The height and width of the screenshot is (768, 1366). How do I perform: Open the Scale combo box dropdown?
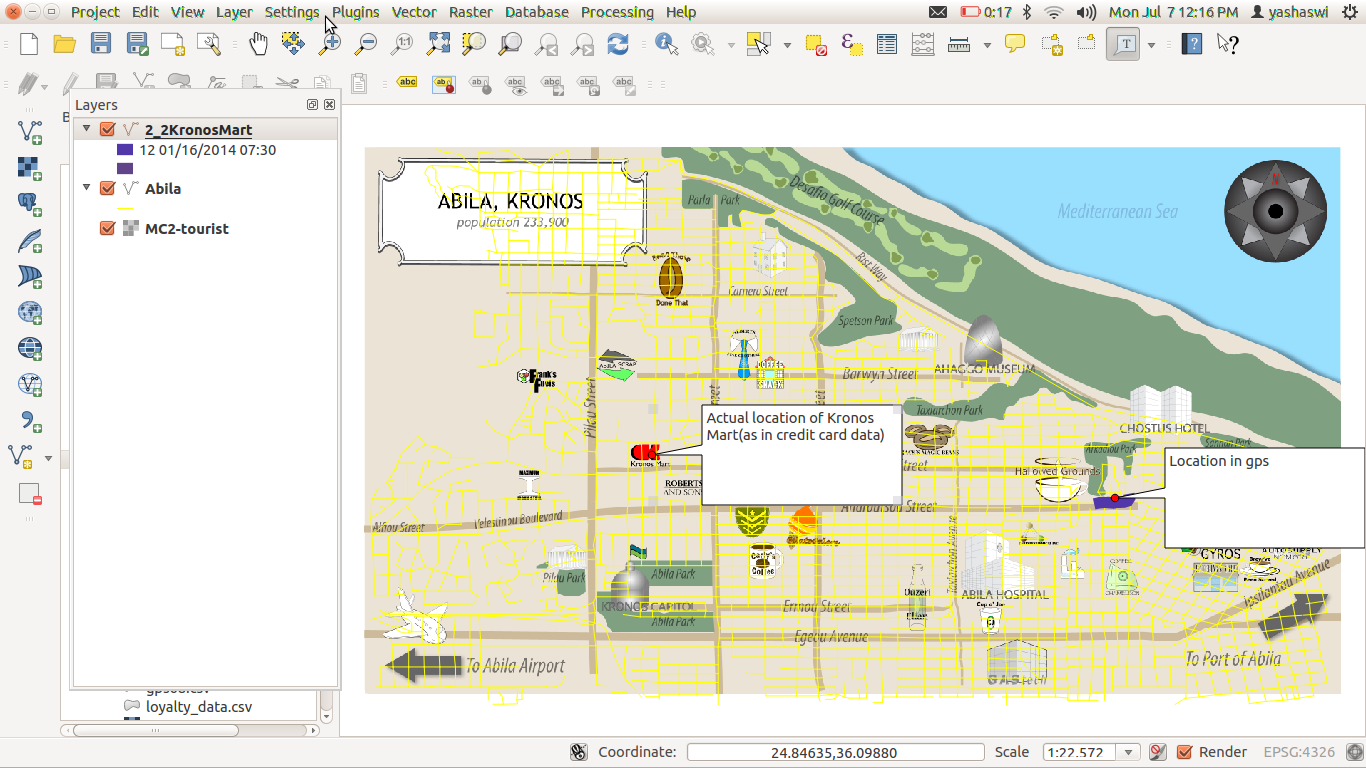coord(1130,752)
